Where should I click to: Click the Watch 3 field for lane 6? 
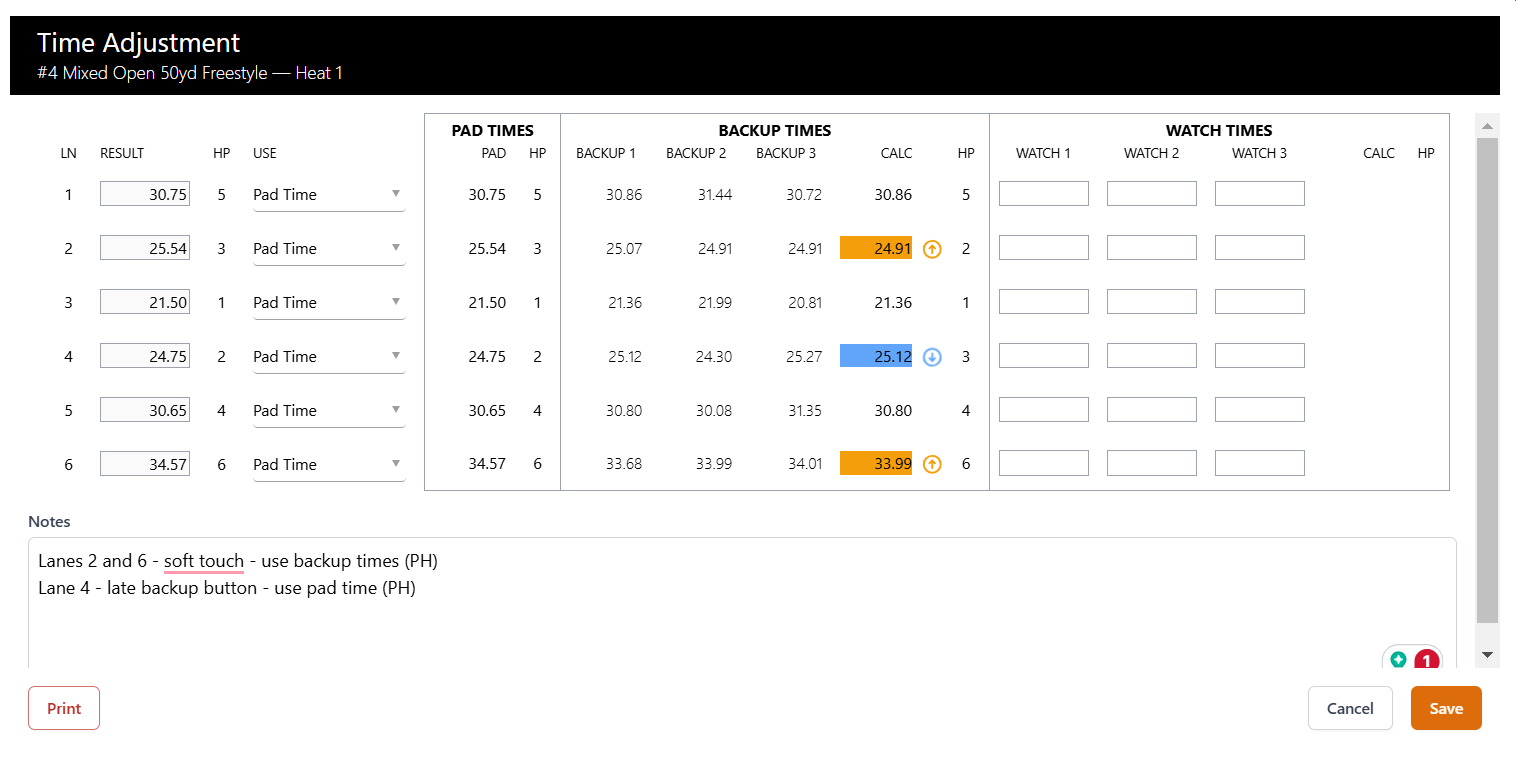coord(1260,464)
